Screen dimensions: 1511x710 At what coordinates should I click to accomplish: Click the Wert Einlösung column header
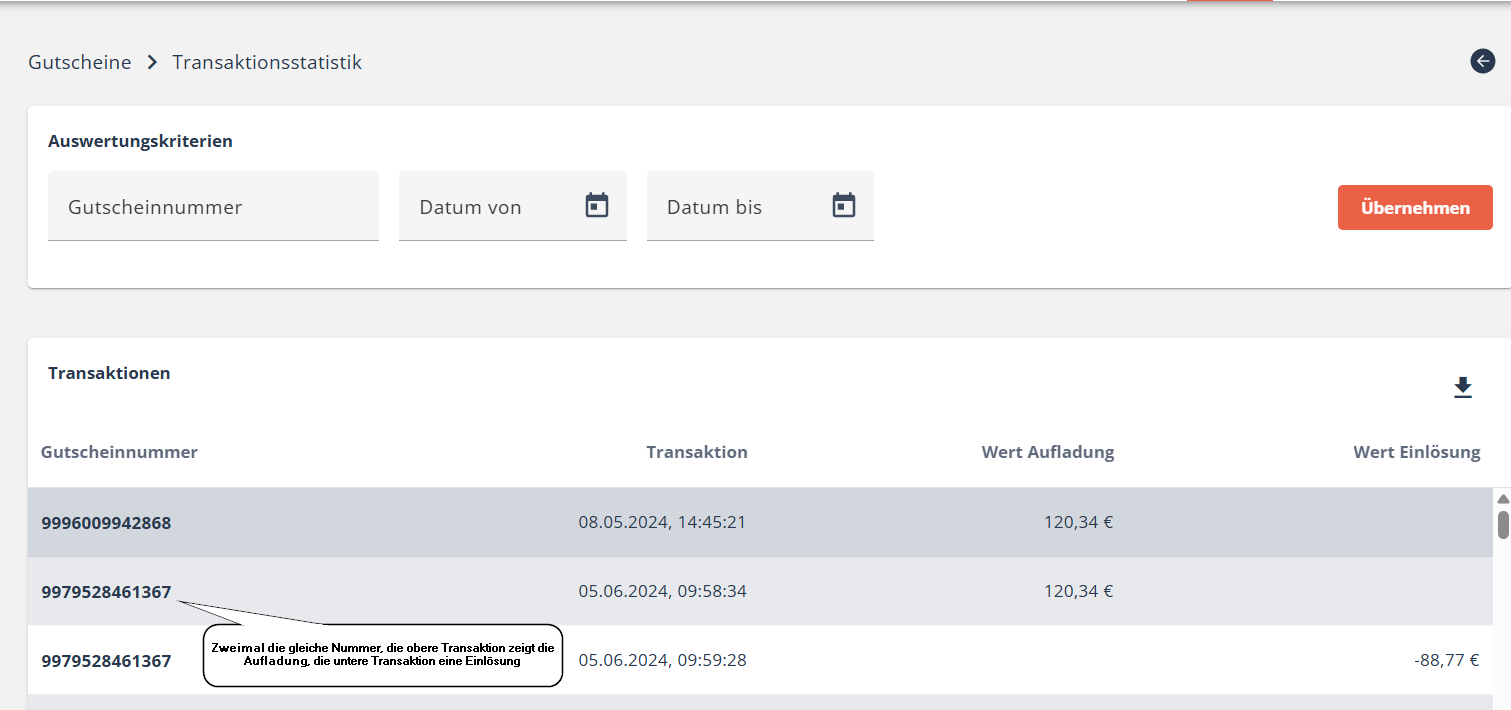(x=1417, y=452)
